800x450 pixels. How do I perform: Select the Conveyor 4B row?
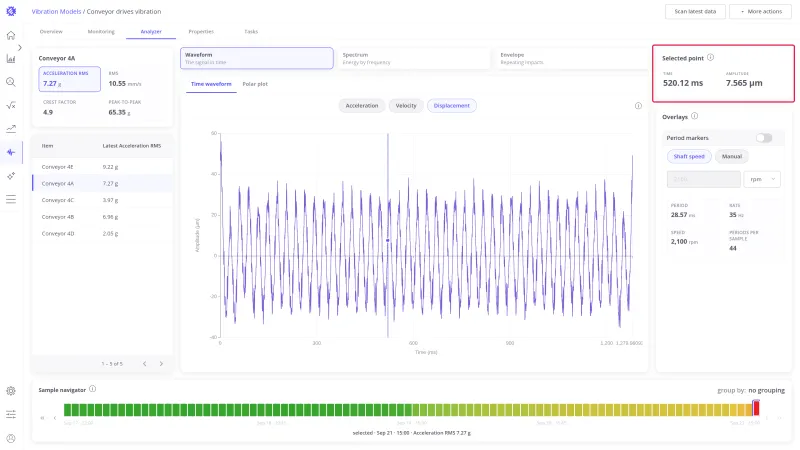(x=103, y=217)
